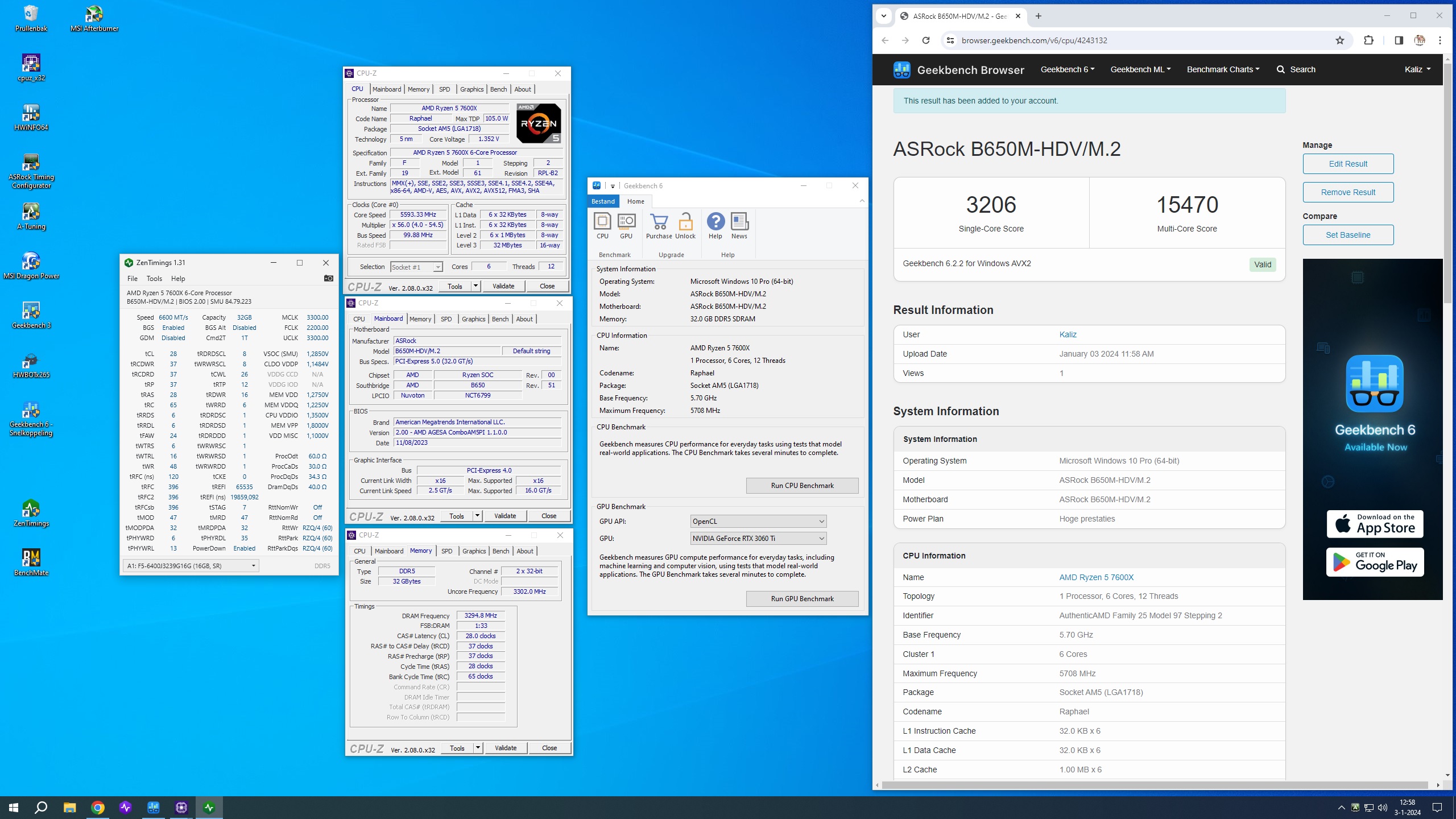Image resolution: width=1456 pixels, height=819 pixels.
Task: Bookmark this page with star icon
Action: [x=1340, y=40]
